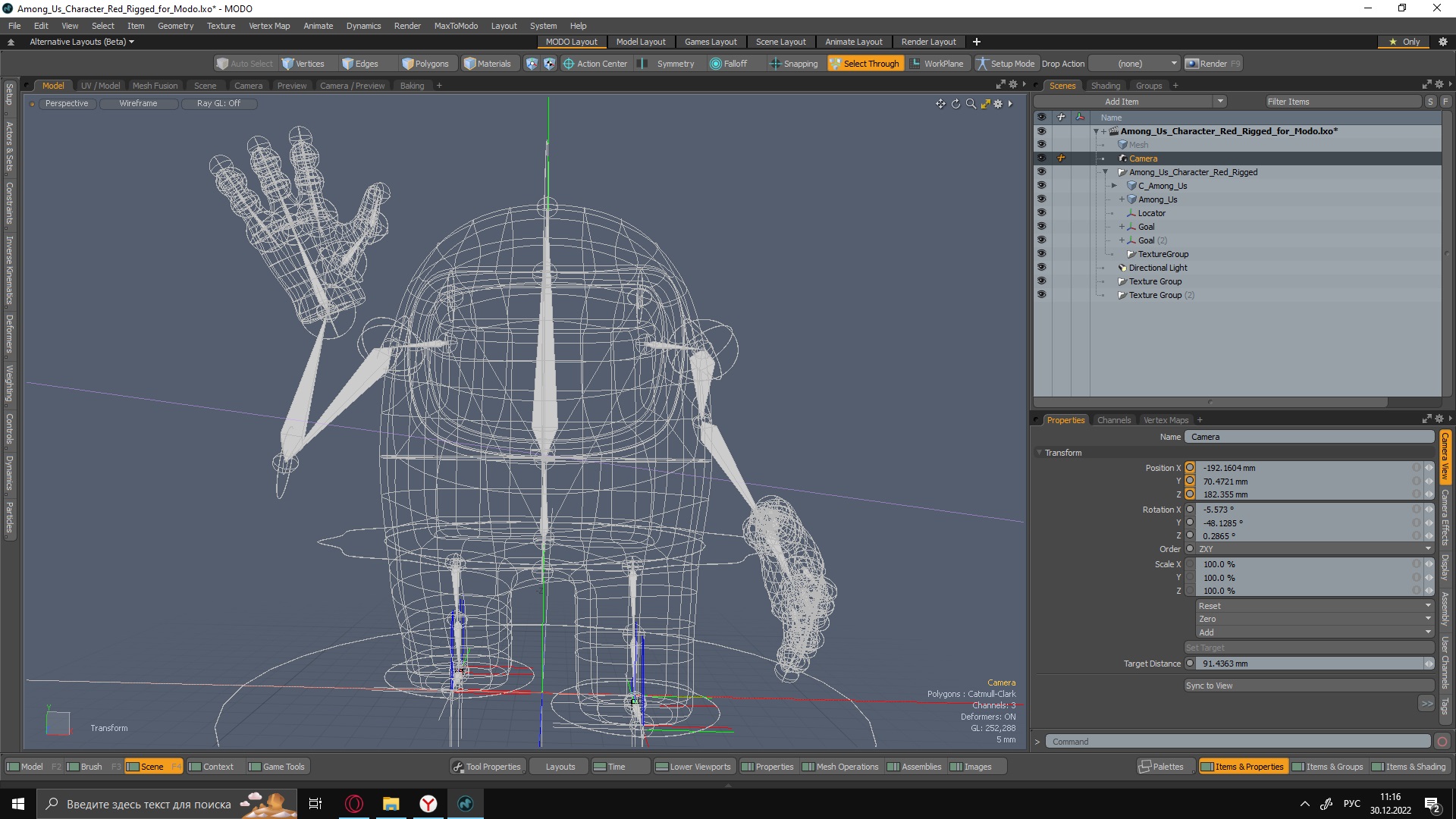The width and height of the screenshot is (1456, 819).
Task: Click the Sync to View button
Action: coord(1309,686)
